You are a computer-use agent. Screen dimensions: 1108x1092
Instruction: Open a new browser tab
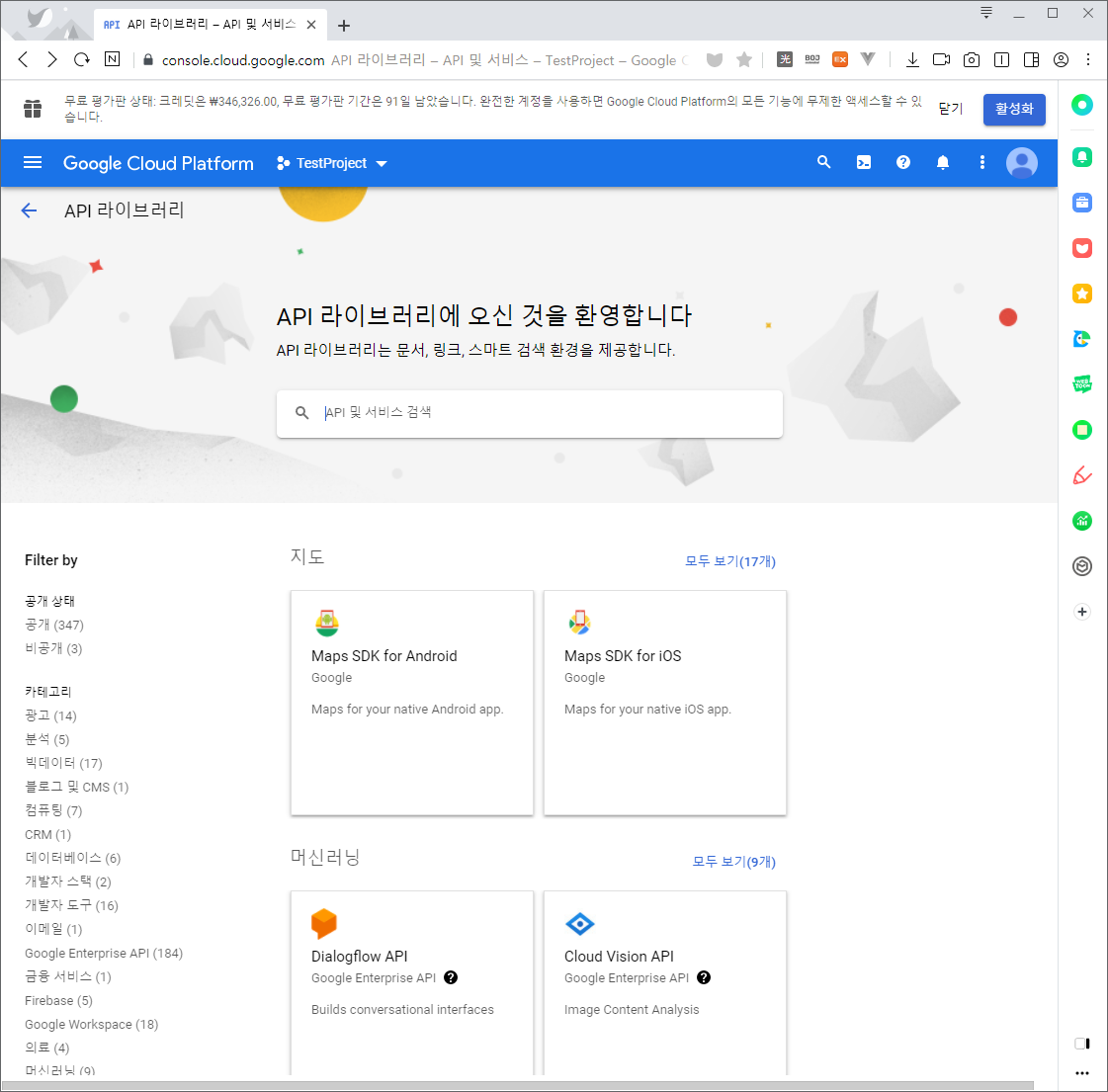[344, 26]
